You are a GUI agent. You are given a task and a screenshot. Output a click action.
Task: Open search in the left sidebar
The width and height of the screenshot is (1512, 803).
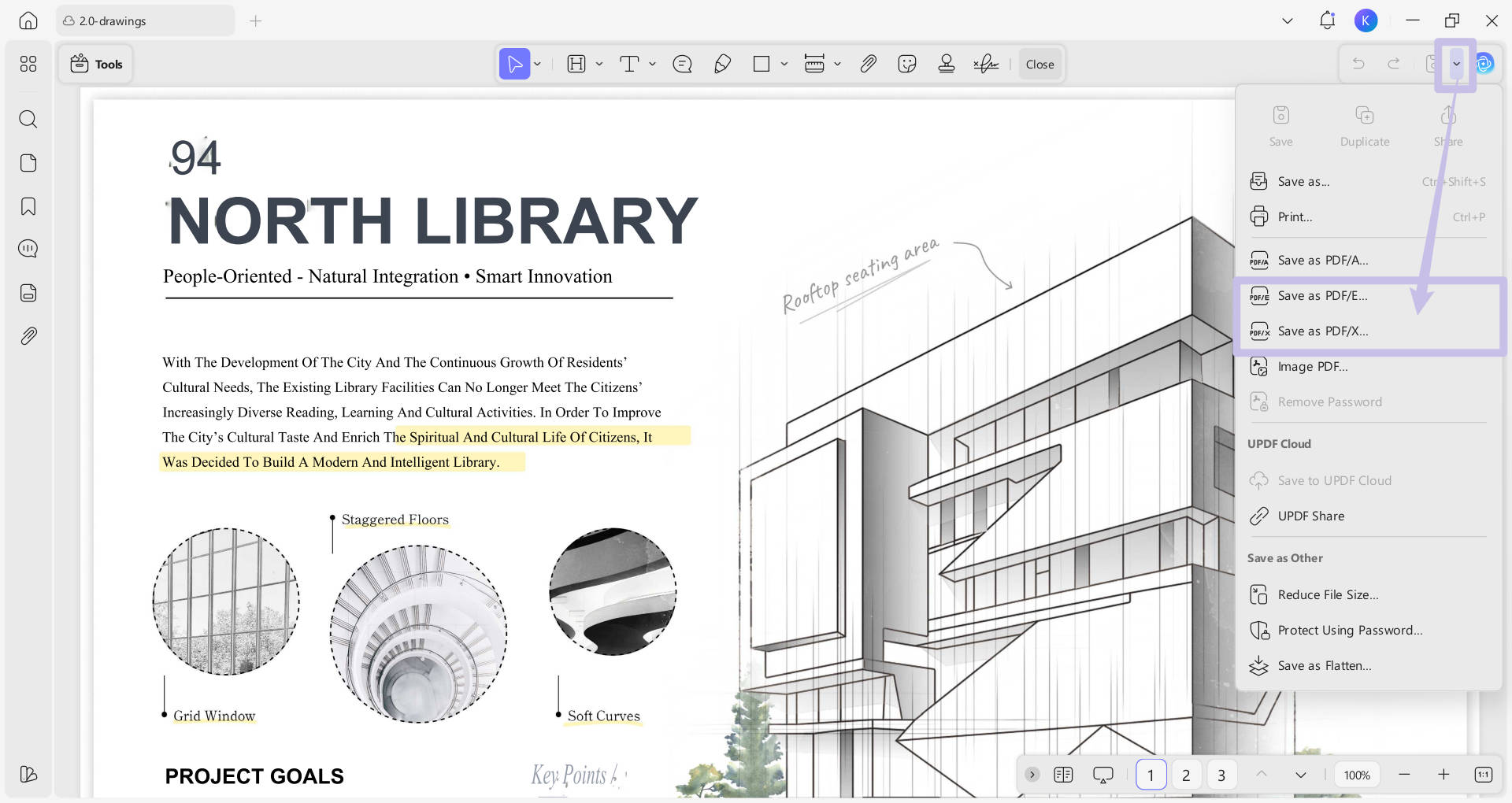point(28,119)
